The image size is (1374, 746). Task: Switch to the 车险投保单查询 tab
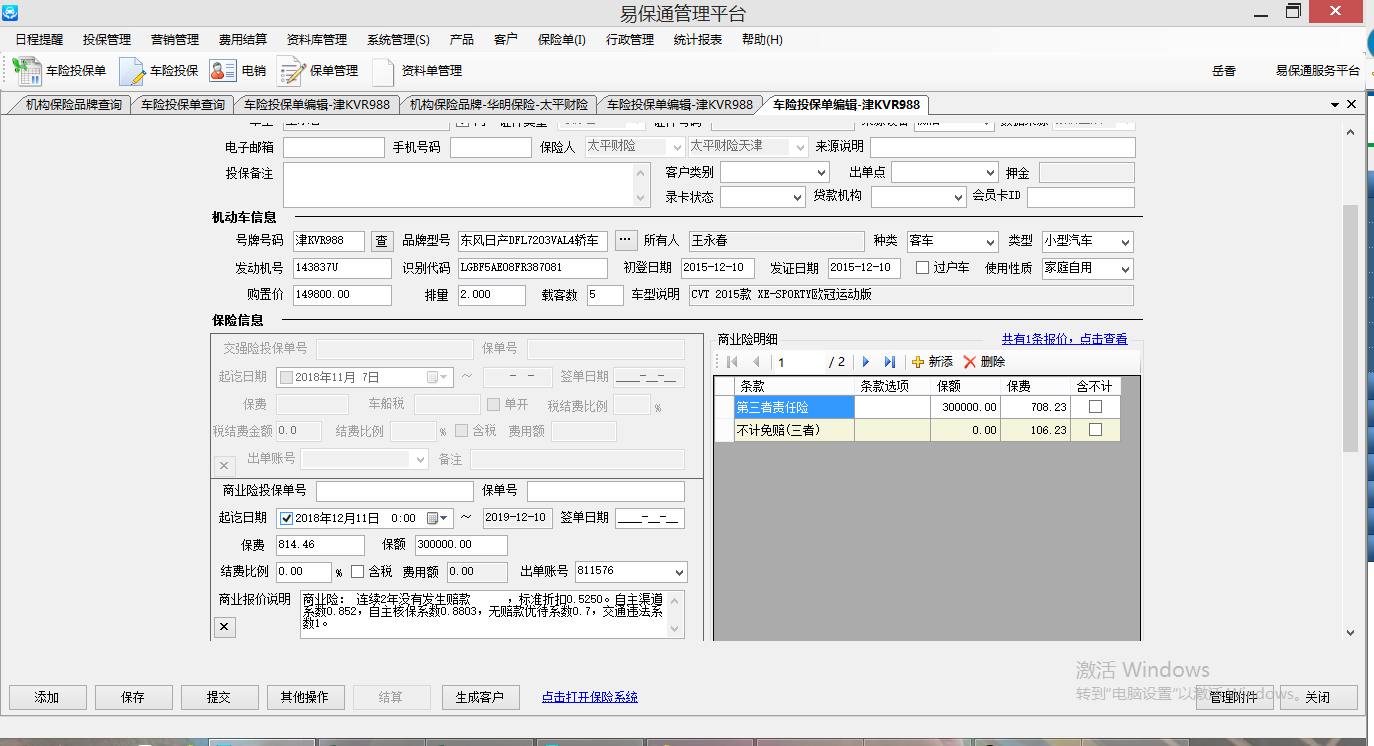click(182, 105)
